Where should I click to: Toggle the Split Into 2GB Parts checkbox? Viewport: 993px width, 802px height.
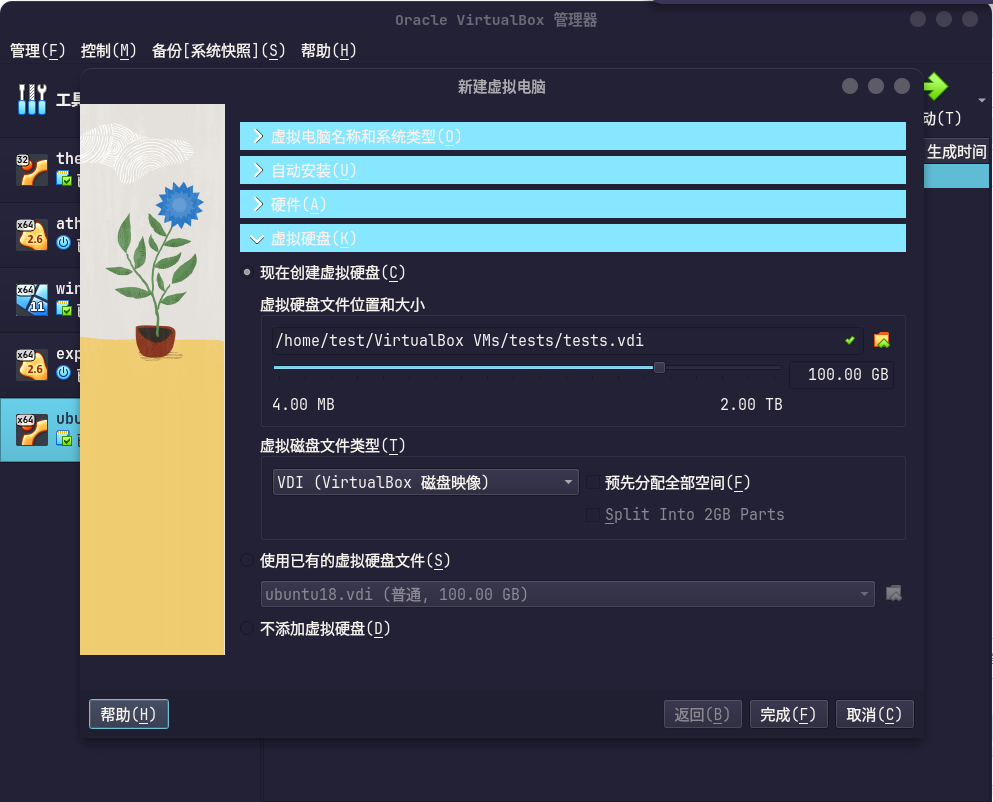click(593, 514)
